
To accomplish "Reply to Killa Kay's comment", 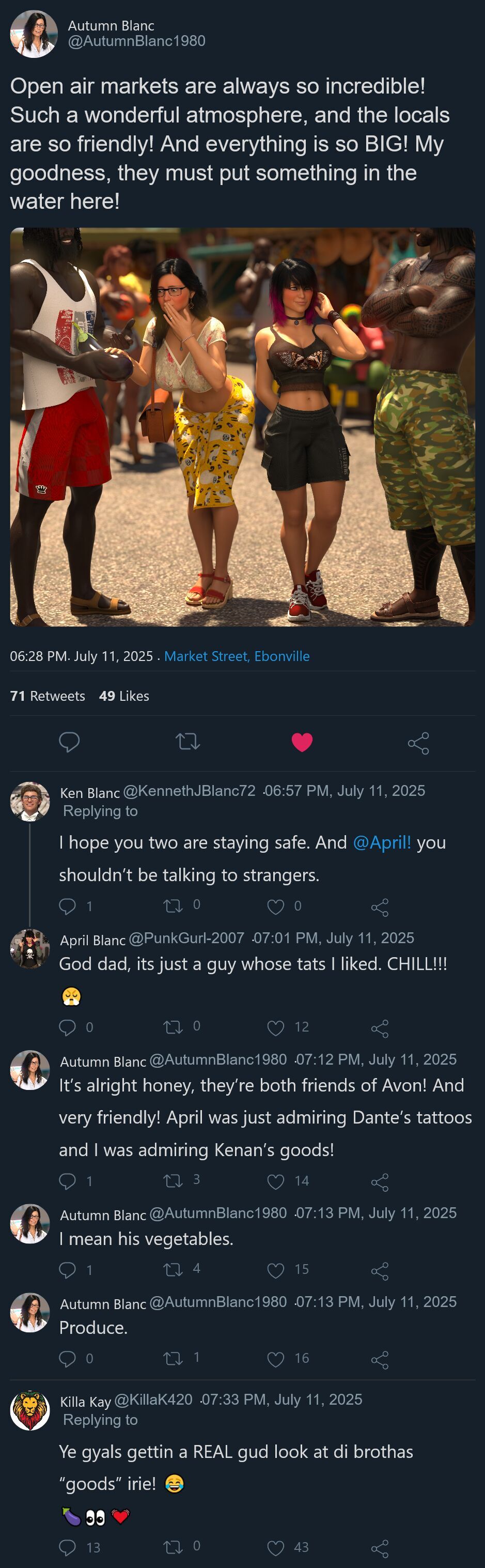I will click(68, 1547).
